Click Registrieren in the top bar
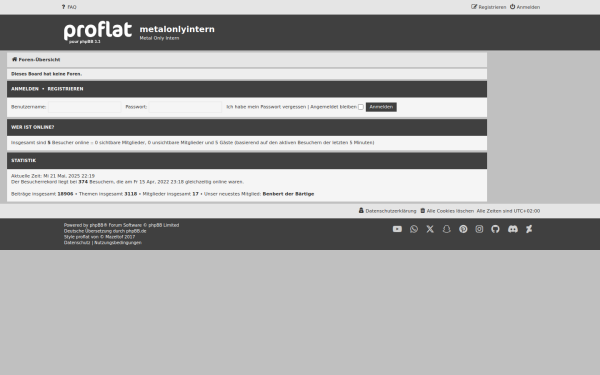Viewport: 600px width, 375px height. point(489,7)
